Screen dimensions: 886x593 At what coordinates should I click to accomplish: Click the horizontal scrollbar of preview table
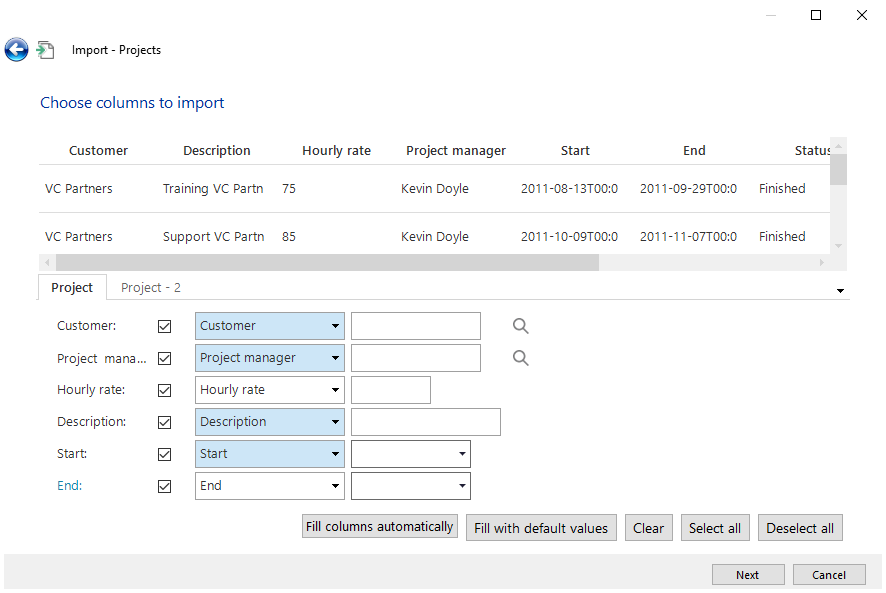point(319,262)
